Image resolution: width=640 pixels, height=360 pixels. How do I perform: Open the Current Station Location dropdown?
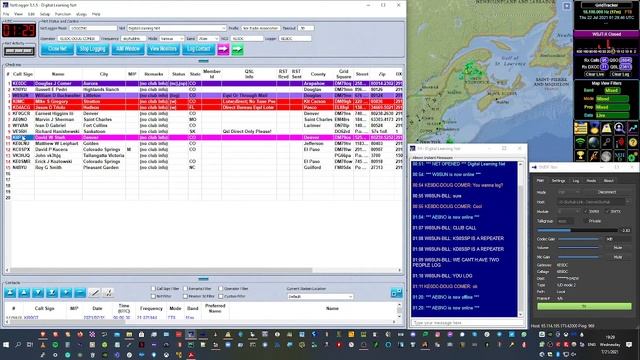coord(320,297)
